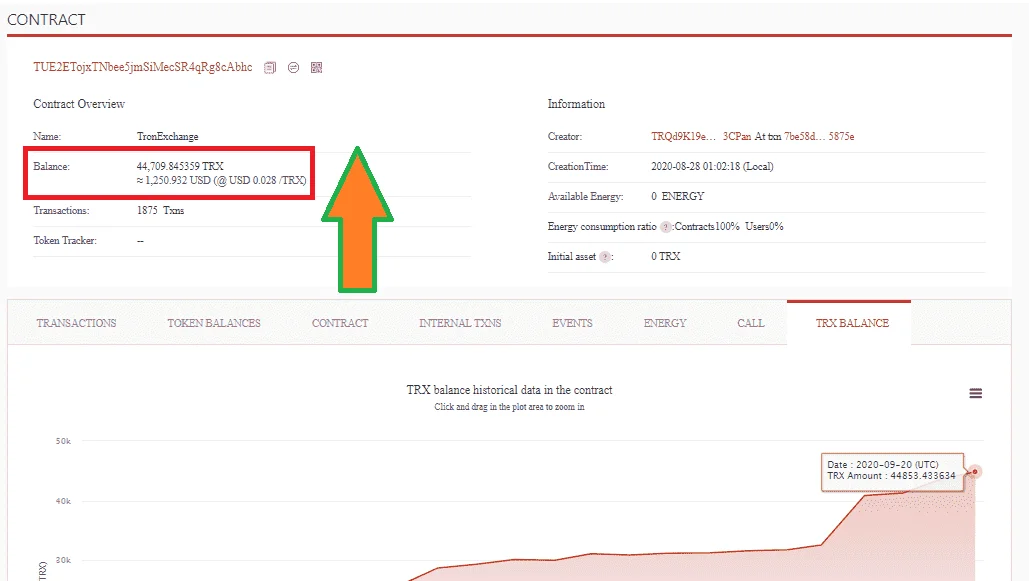Click the Initial asset help icon

[x=604, y=257]
